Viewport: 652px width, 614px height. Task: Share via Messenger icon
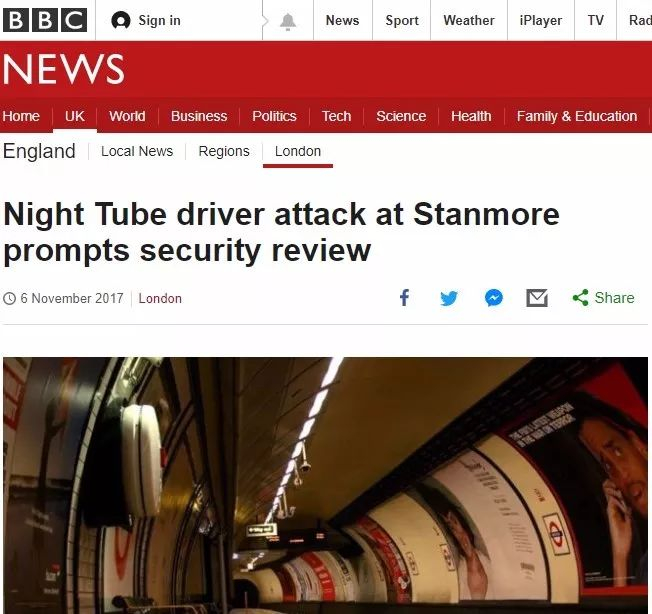point(494,298)
